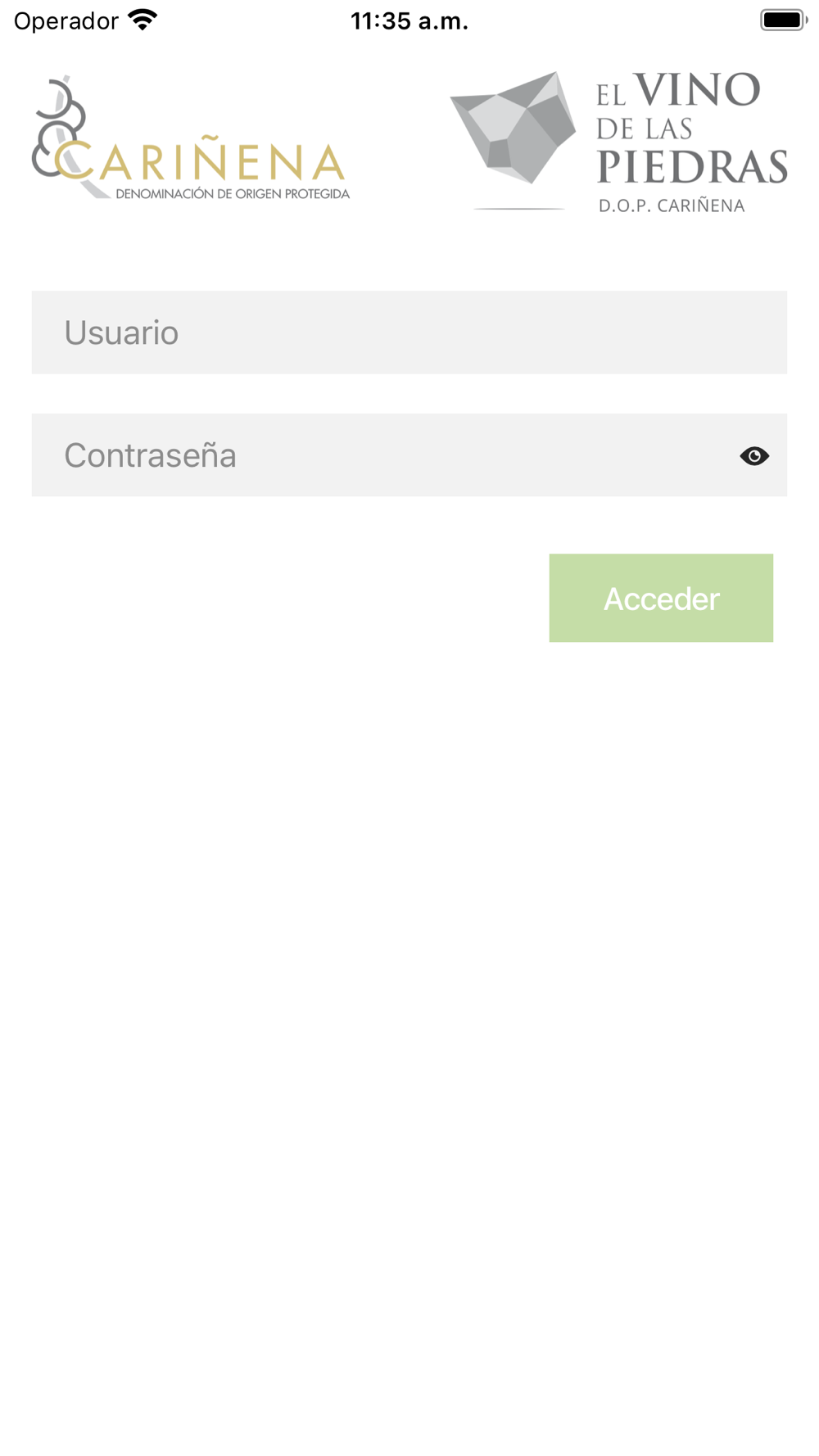This screenshot has width=819, height=1456.
Task: Click the DE LAS text in logo
Action: [645, 129]
